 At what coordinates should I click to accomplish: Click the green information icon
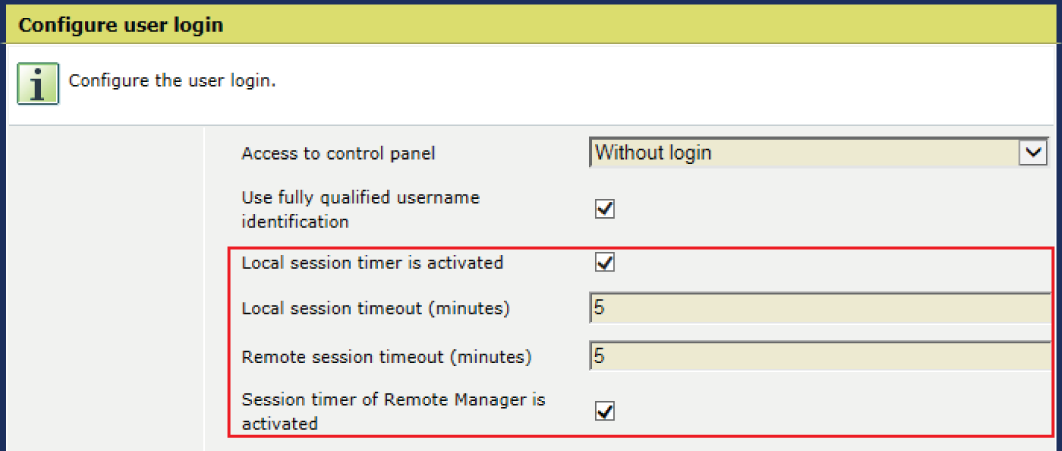[x=38, y=84]
